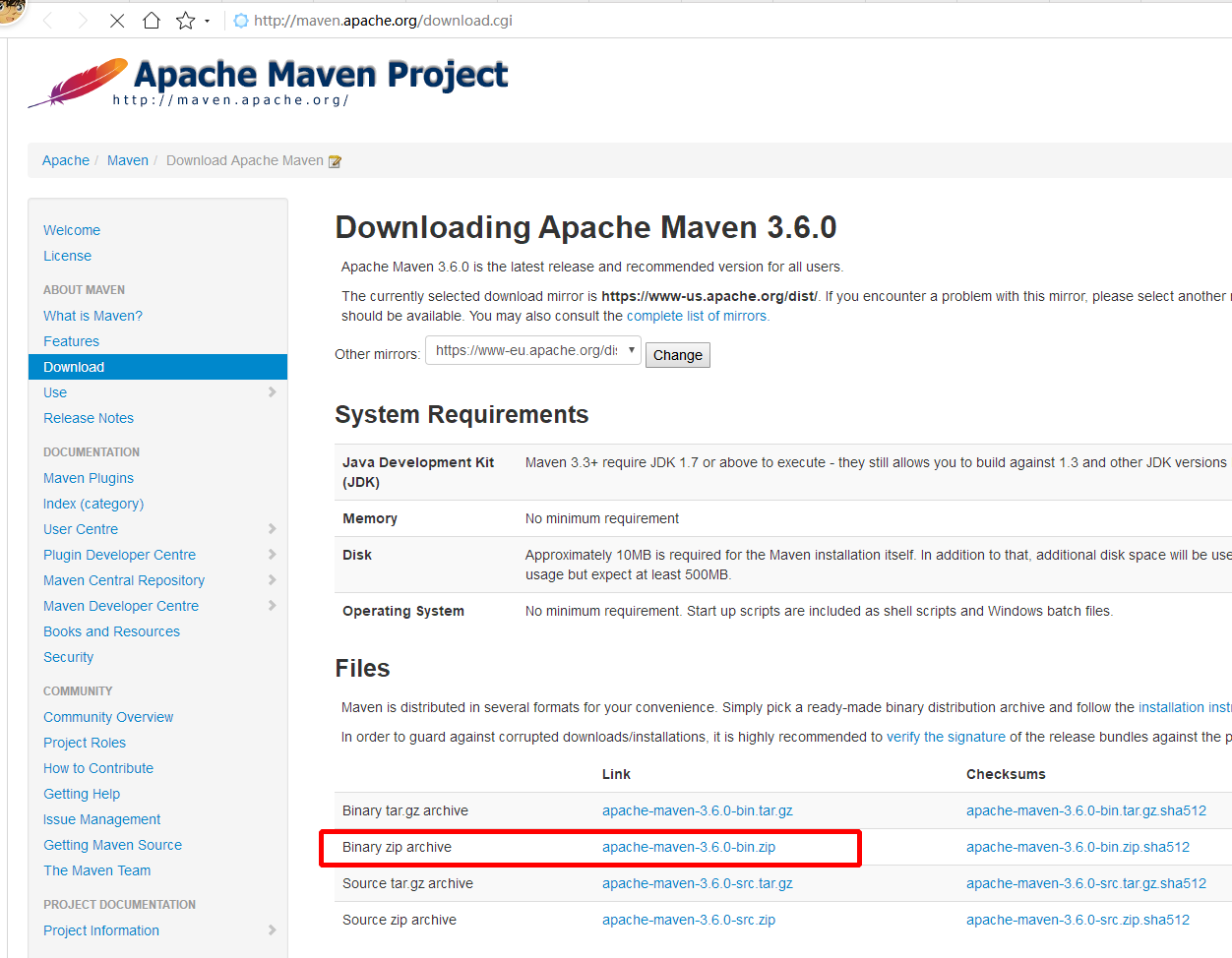Open Project Roles link
Image resolution: width=1232 pixels, height=958 pixels.
pos(85,743)
